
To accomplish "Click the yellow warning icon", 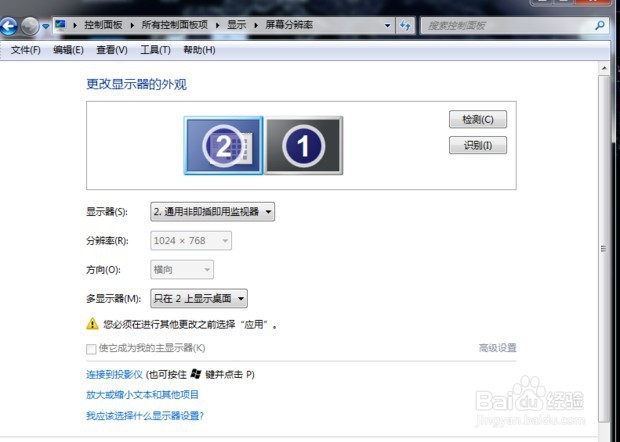I will (92, 324).
